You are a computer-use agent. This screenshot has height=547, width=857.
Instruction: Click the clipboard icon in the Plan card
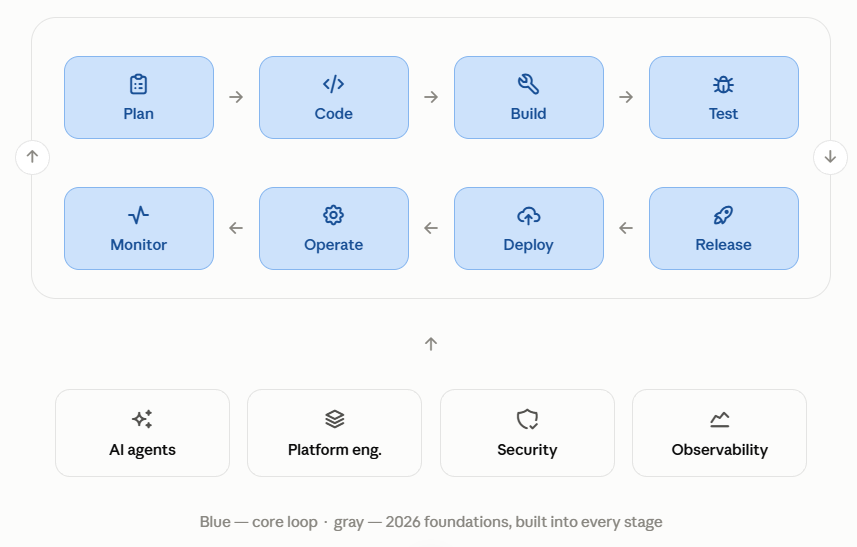138,84
